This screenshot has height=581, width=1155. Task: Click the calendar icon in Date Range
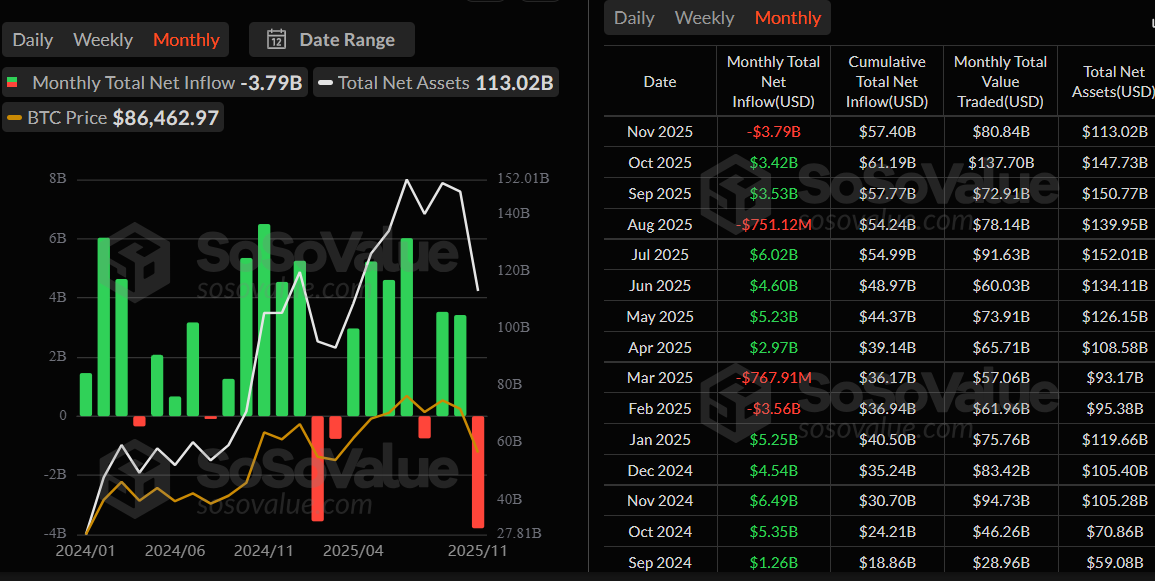(277, 40)
